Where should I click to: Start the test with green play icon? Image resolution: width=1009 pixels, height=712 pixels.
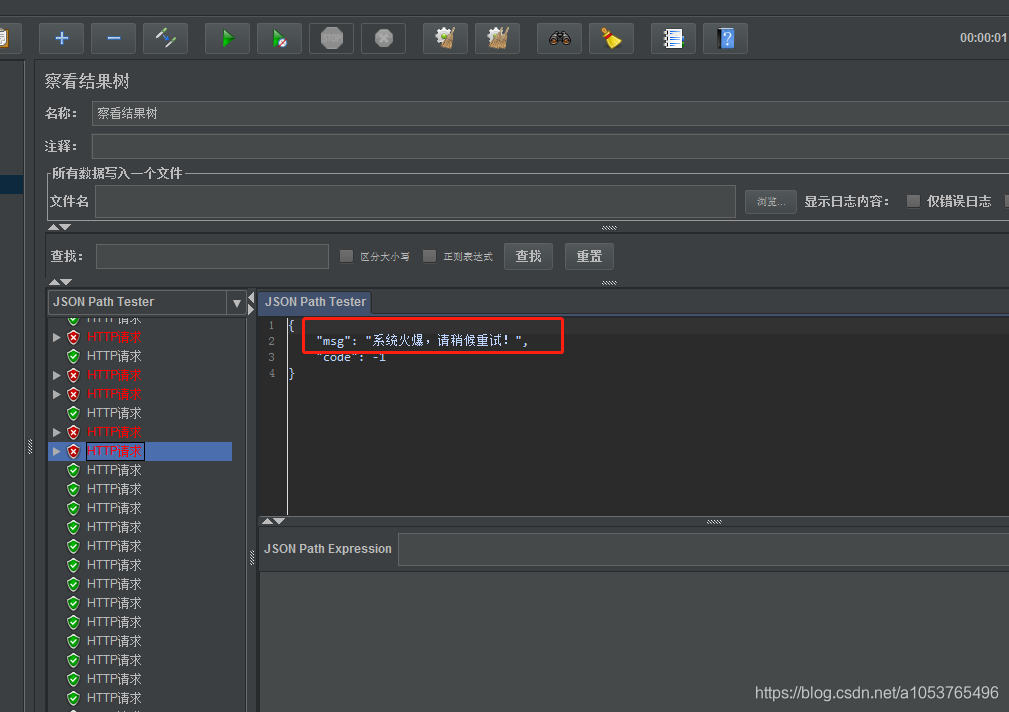[x=227, y=38]
